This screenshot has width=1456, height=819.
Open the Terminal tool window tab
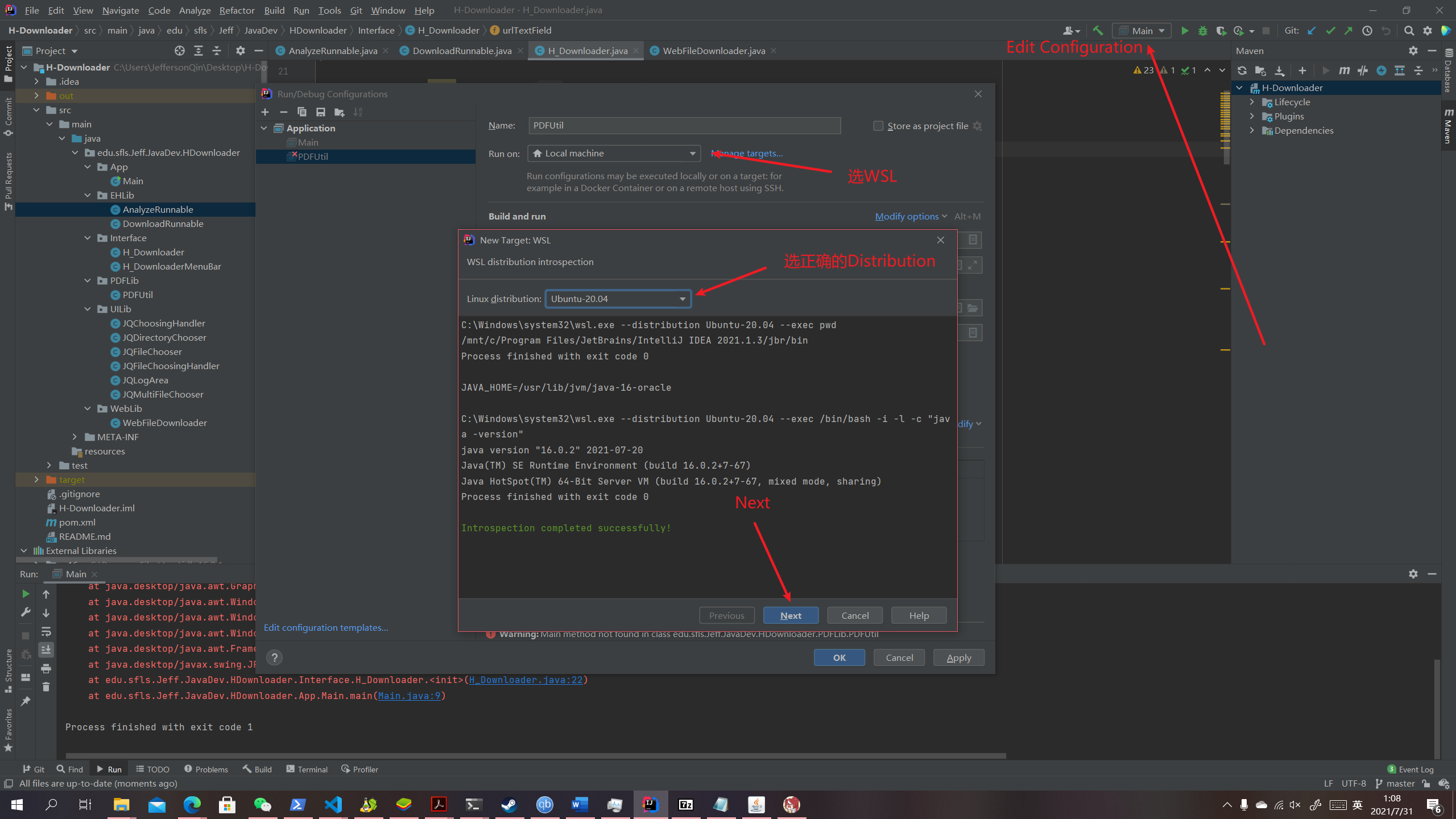click(x=307, y=769)
